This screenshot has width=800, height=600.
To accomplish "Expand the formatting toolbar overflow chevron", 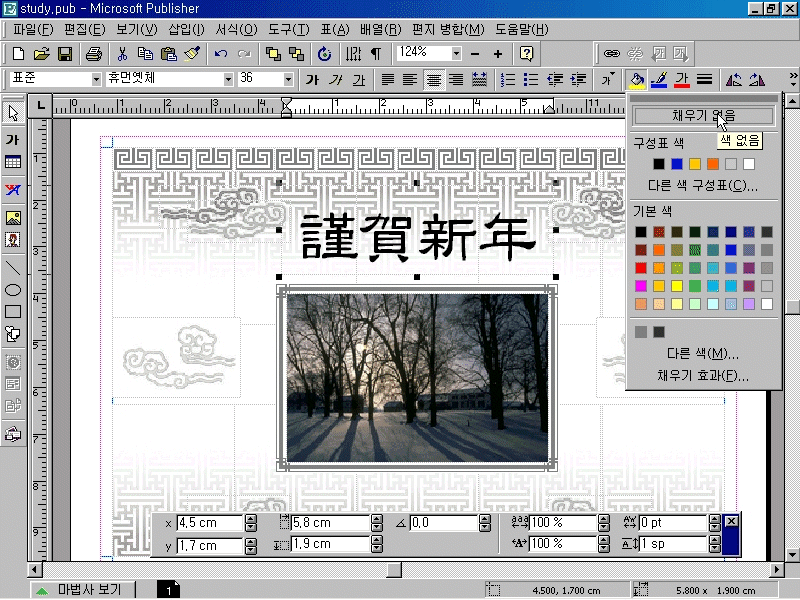I will click(793, 79).
